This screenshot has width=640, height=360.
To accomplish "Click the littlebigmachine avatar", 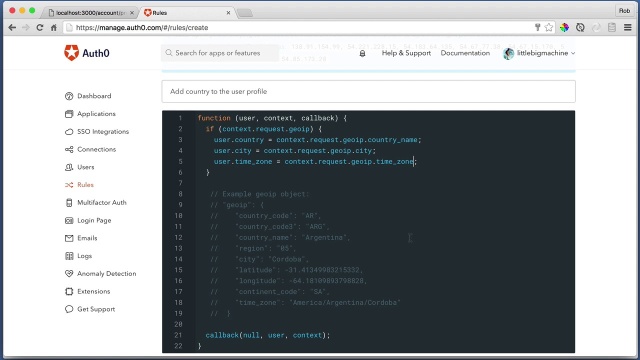I will click(x=509, y=53).
